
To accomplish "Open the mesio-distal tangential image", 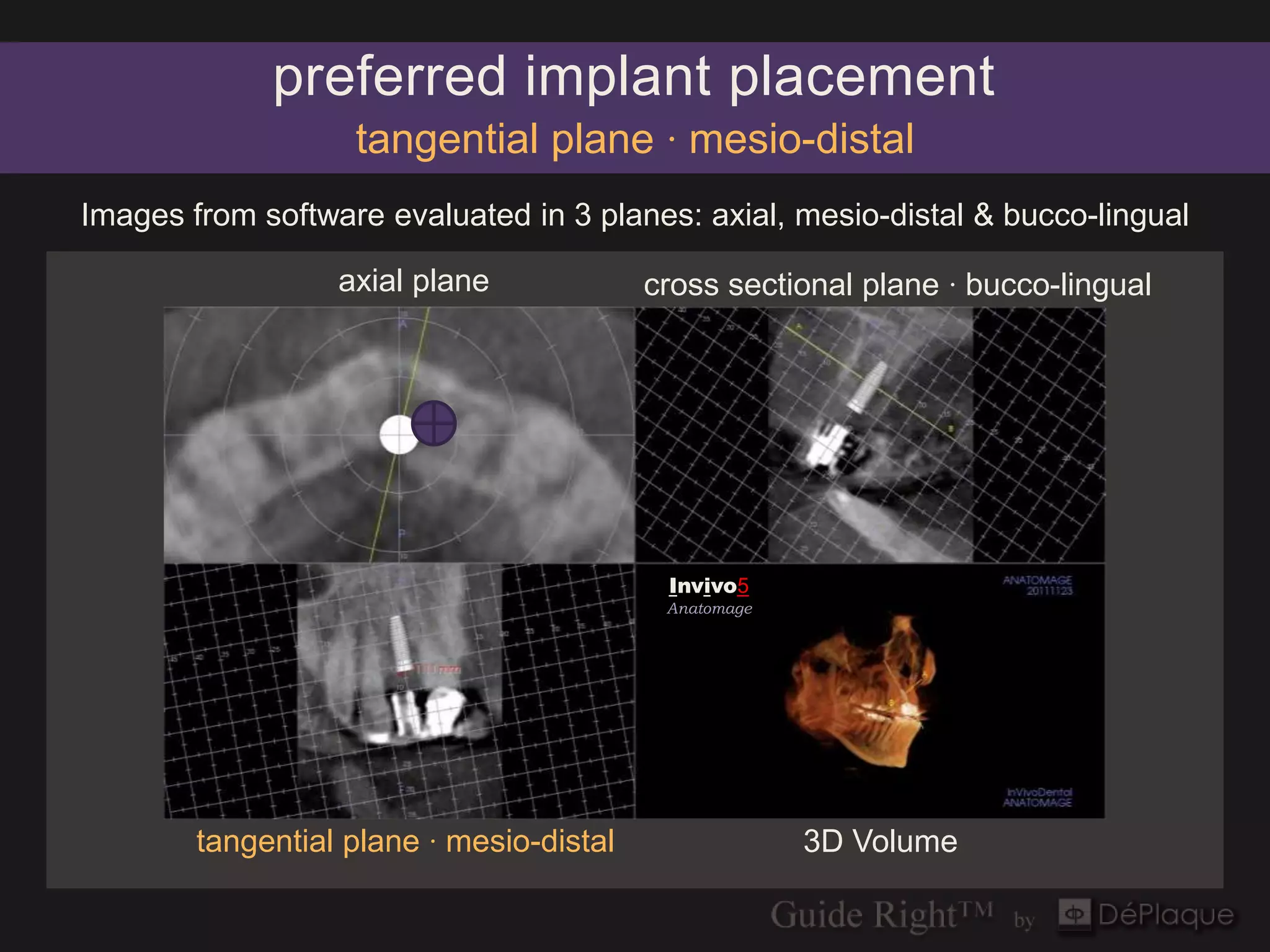I will coord(399,691).
